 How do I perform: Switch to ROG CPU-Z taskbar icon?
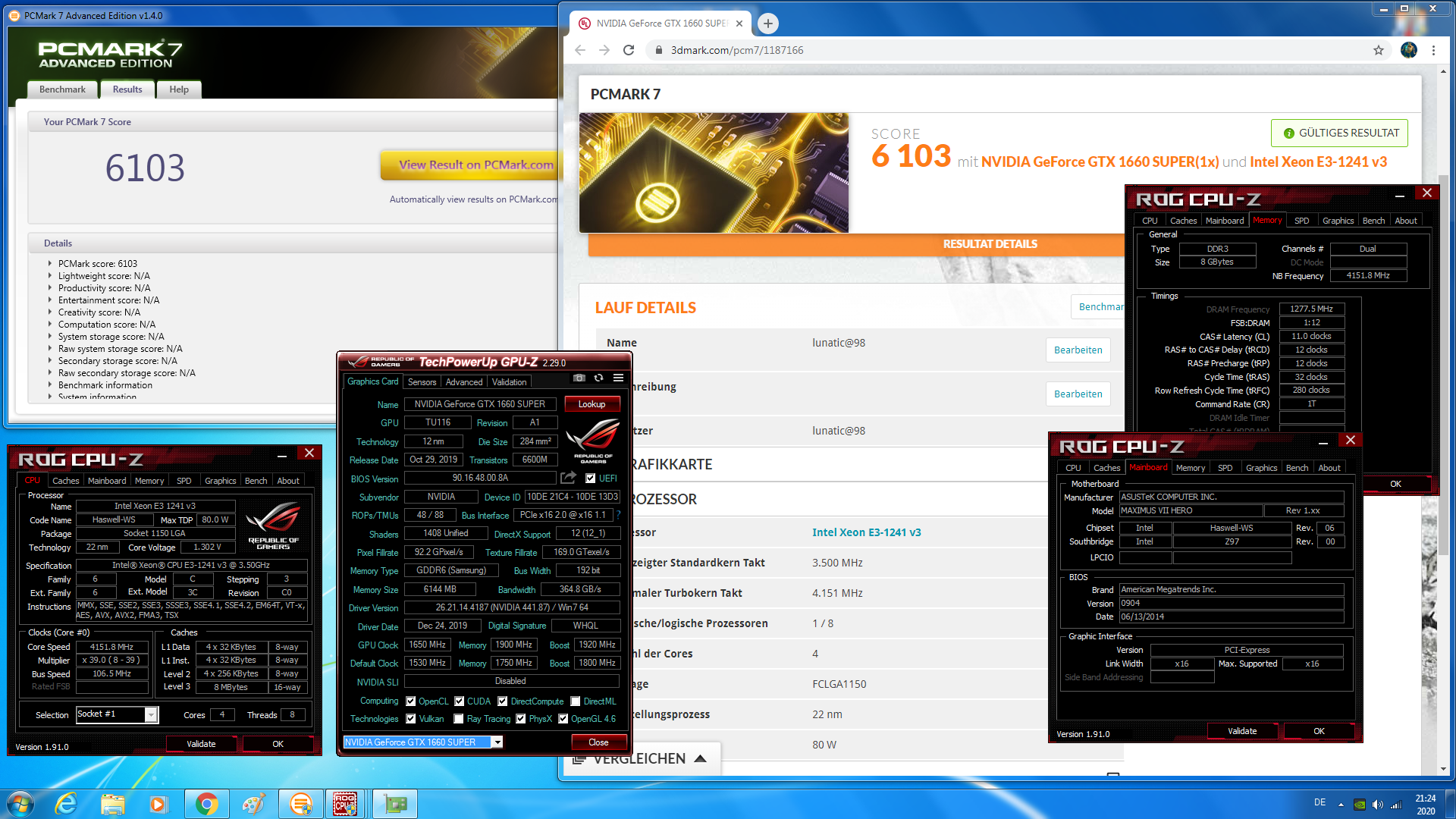click(x=346, y=804)
